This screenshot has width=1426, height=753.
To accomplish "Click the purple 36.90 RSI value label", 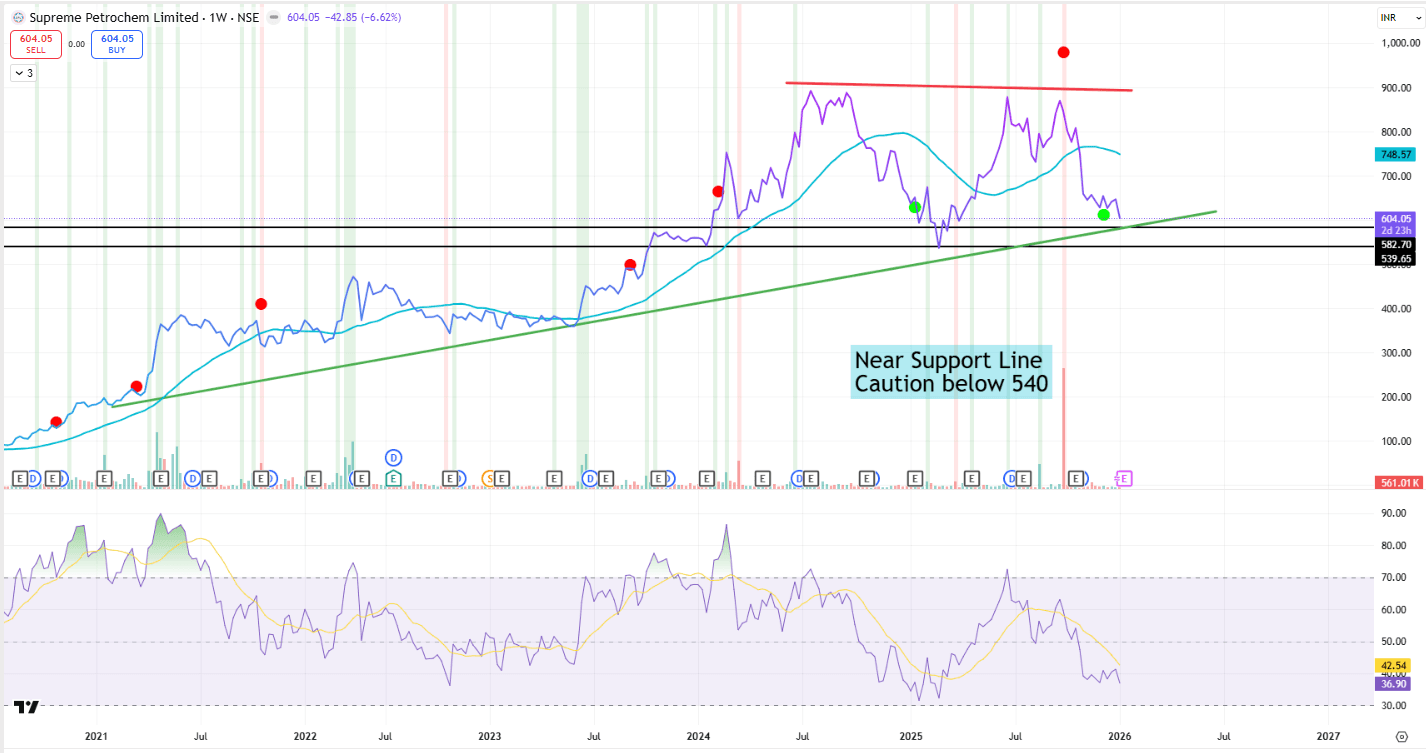I will (1394, 683).
